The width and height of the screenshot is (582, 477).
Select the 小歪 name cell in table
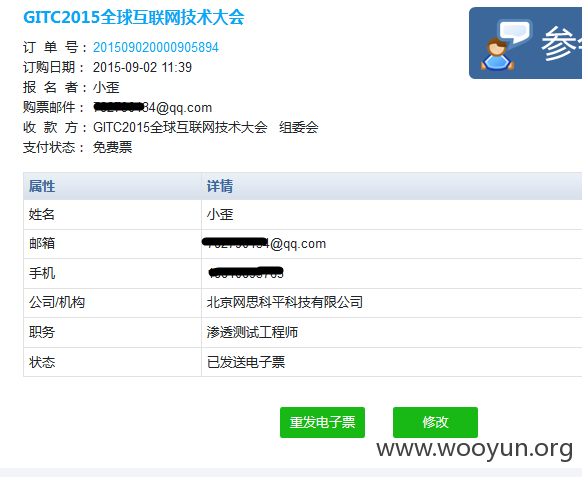point(220,215)
